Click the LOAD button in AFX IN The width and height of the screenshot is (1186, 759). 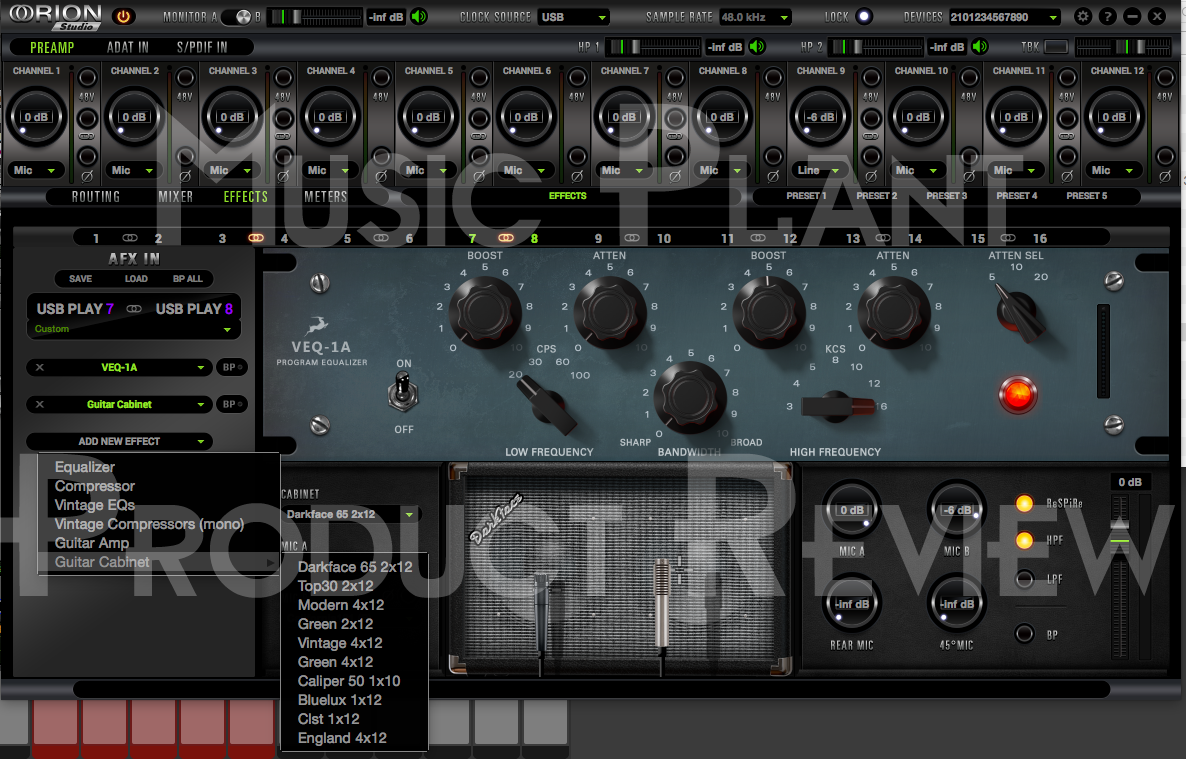(x=136, y=279)
